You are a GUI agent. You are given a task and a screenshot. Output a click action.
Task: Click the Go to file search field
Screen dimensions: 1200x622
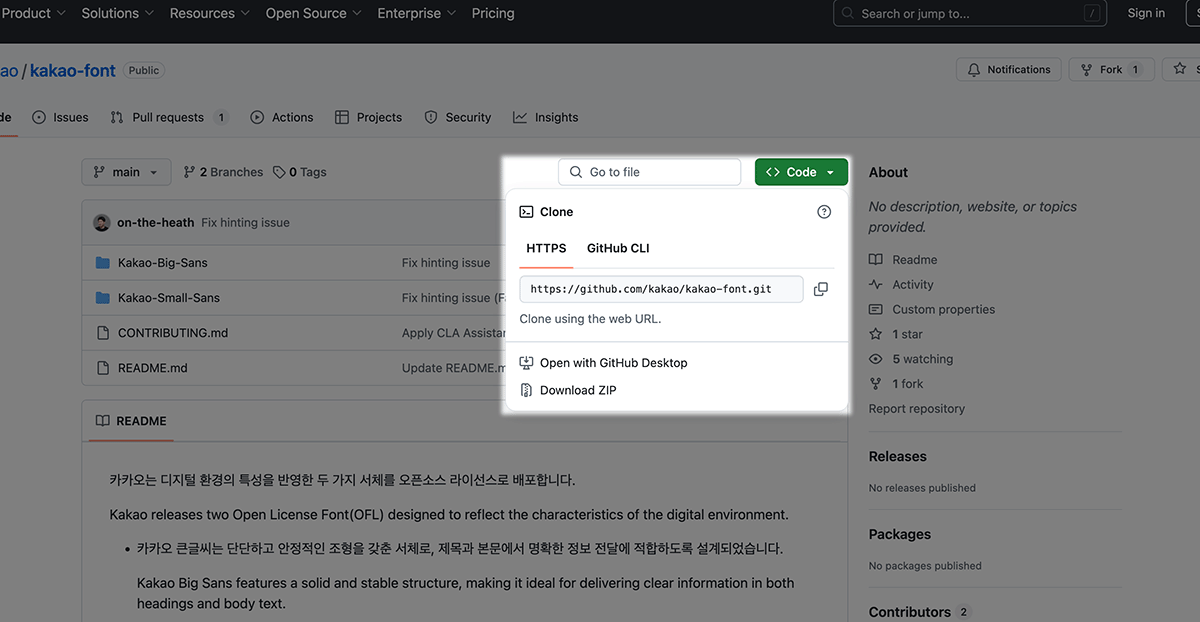(650, 172)
